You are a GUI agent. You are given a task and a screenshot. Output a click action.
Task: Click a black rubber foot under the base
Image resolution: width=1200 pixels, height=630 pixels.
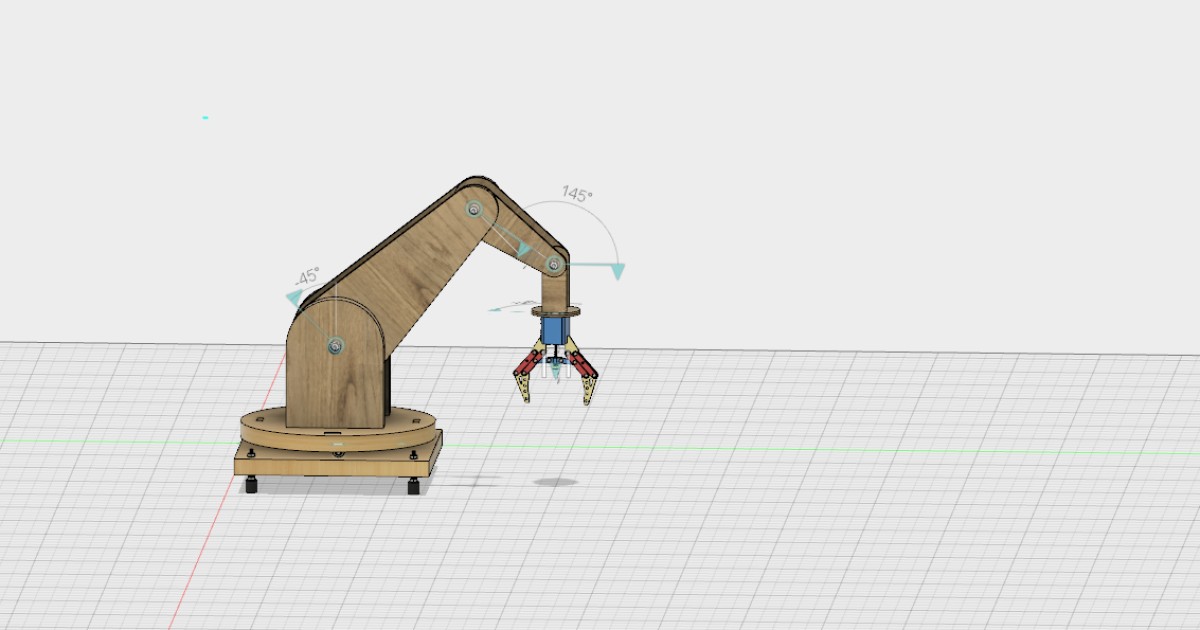coord(250,486)
